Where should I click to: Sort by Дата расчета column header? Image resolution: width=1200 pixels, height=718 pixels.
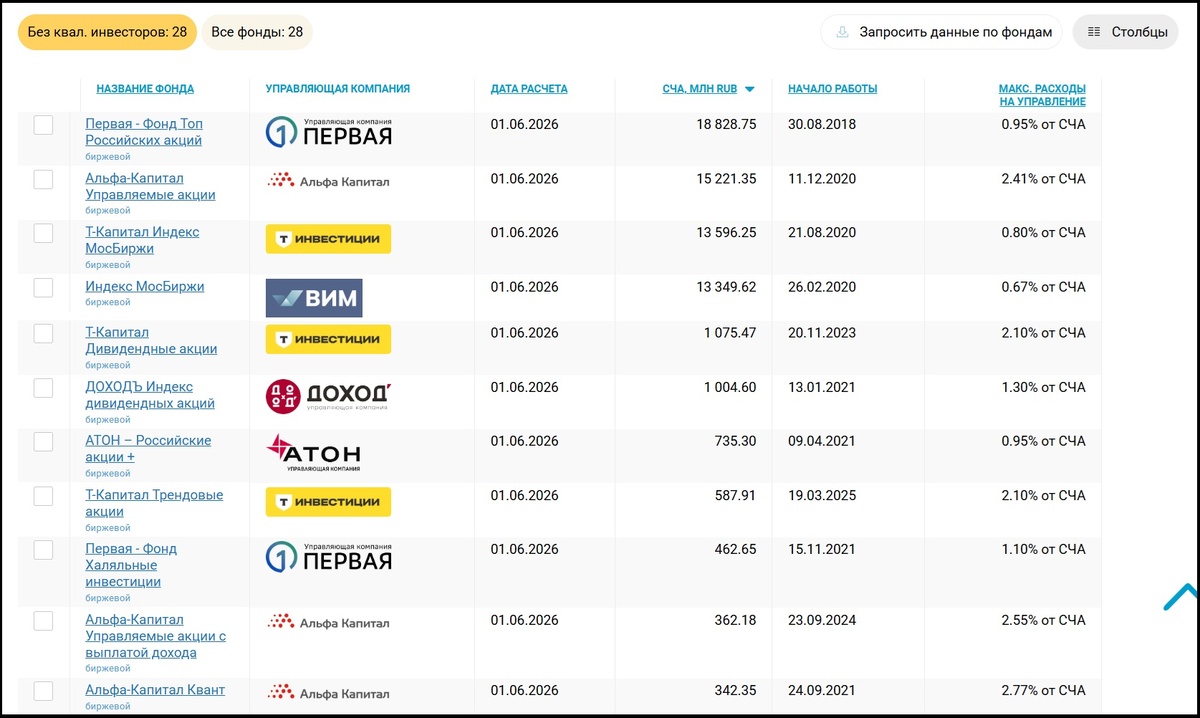[x=529, y=89]
